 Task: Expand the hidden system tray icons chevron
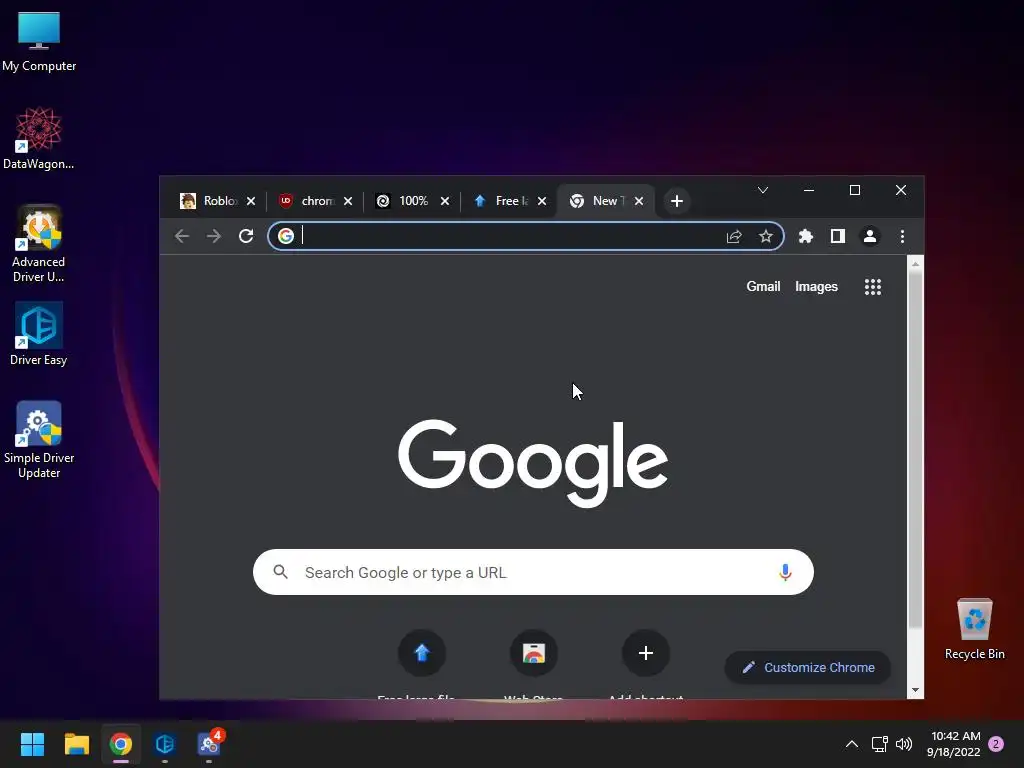(852, 744)
